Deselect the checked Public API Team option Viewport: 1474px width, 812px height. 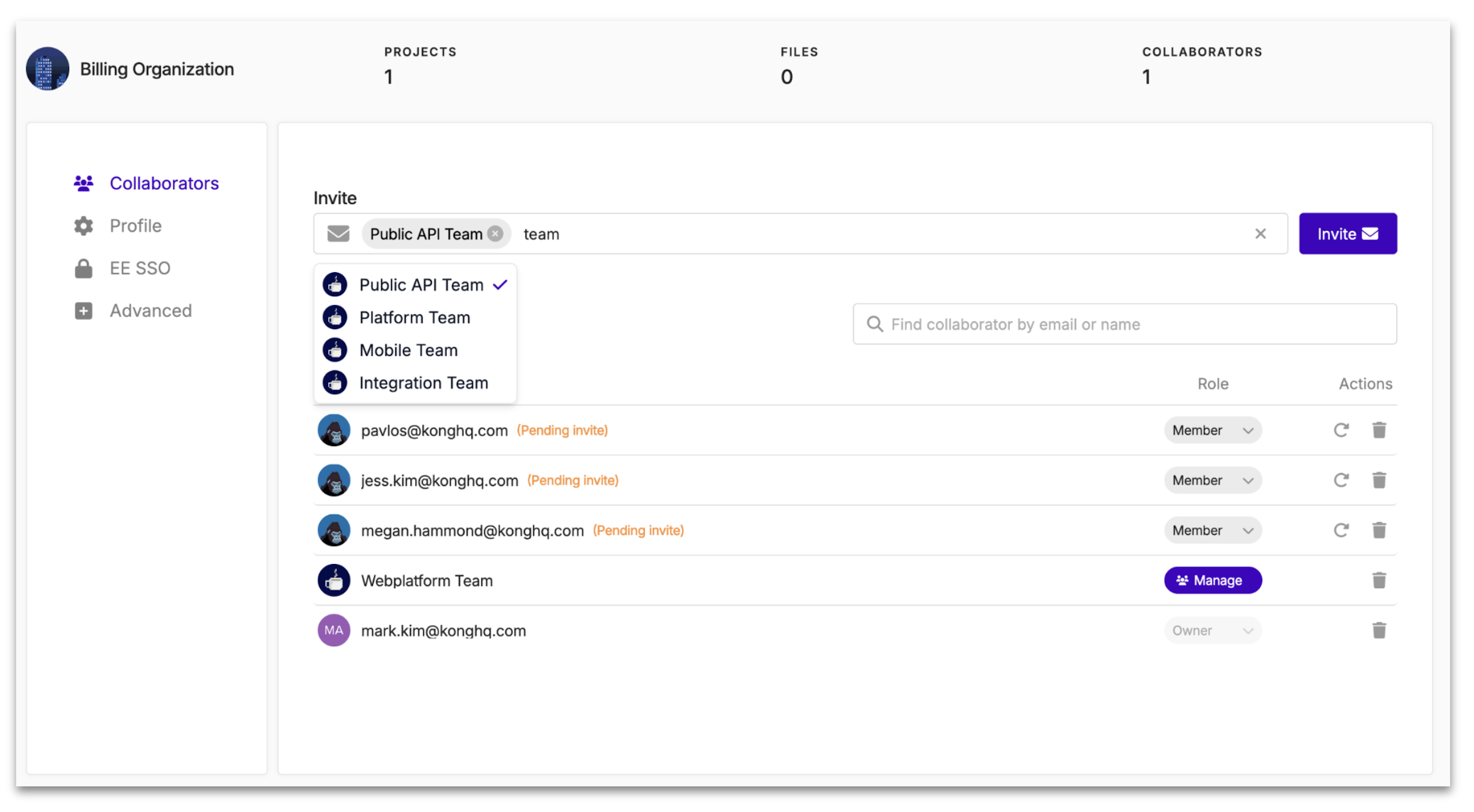420,285
